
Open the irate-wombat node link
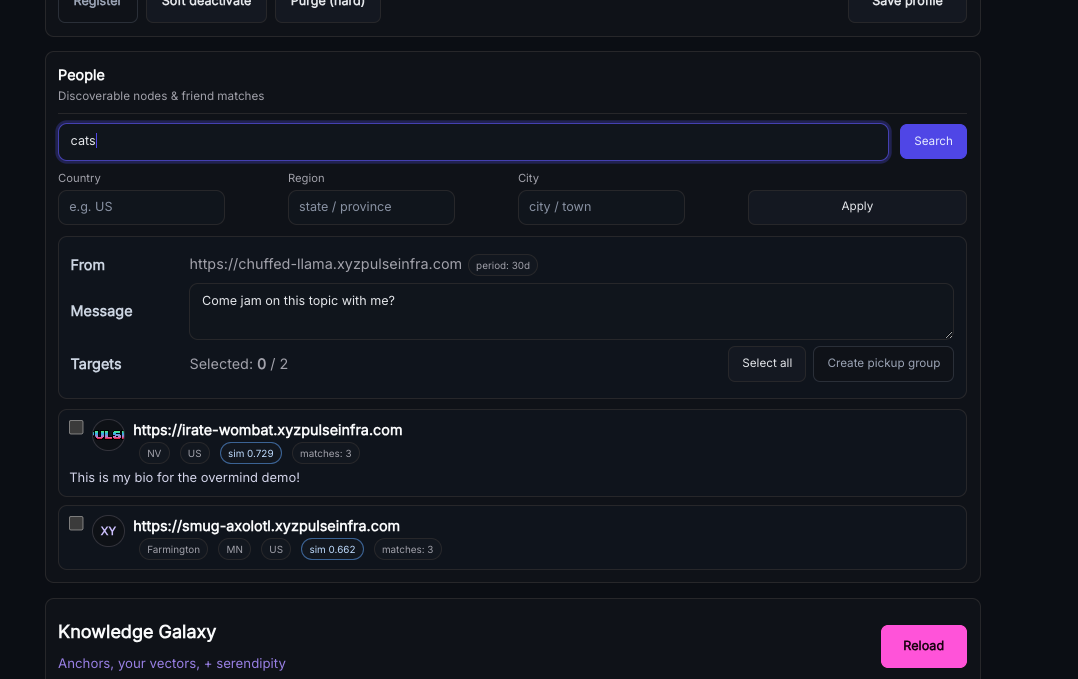267,430
